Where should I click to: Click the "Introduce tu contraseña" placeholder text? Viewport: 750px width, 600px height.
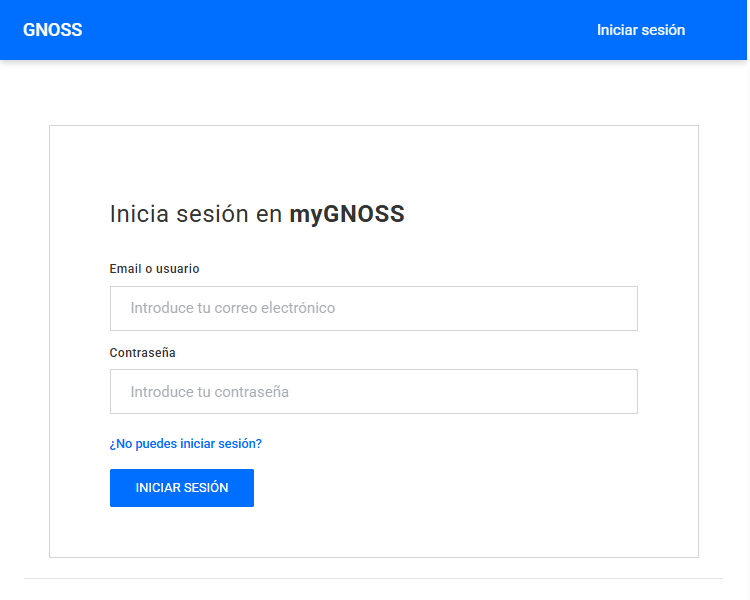(210, 392)
